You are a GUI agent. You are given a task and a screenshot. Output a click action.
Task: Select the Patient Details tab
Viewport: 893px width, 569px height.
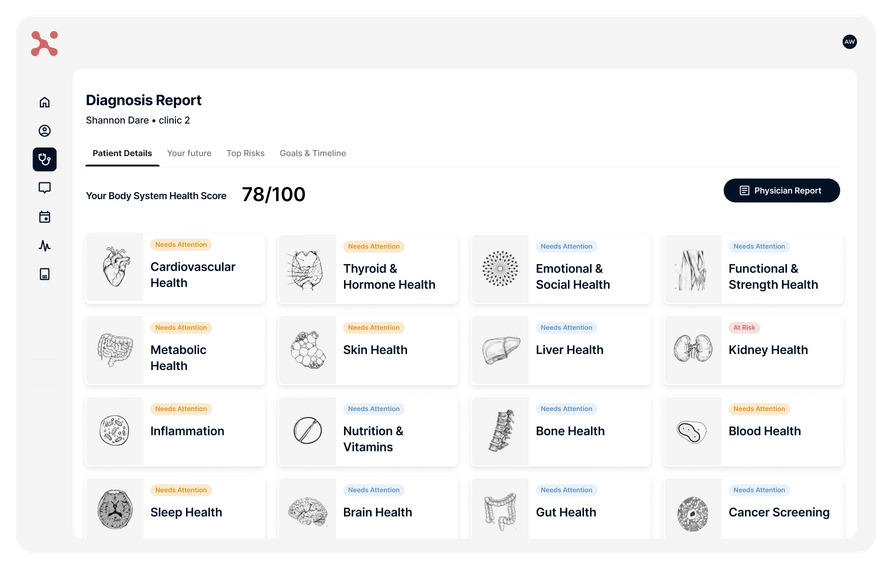click(122, 153)
